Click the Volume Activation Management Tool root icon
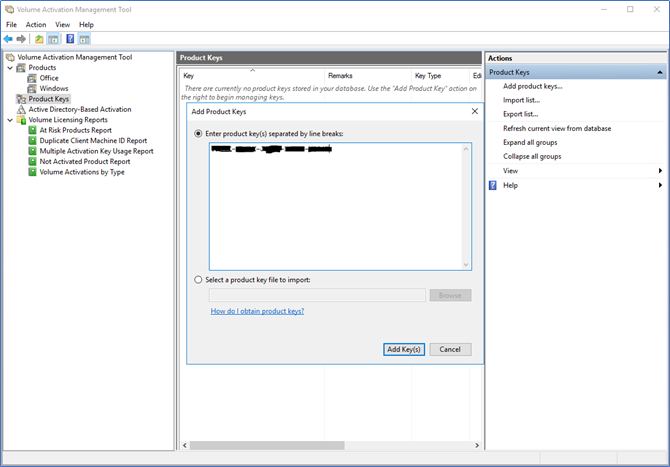This screenshot has height=467, width=670. pos(10,57)
